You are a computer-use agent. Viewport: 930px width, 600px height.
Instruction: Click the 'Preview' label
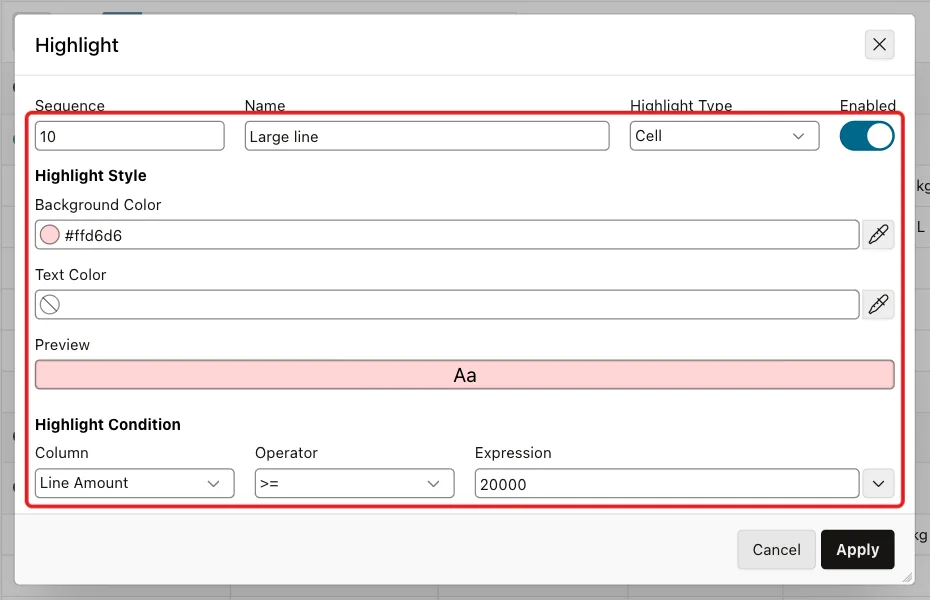62,344
